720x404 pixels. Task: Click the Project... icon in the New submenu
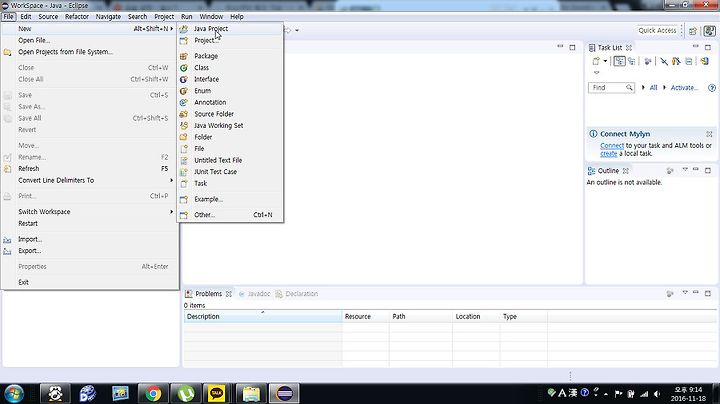tap(184, 40)
